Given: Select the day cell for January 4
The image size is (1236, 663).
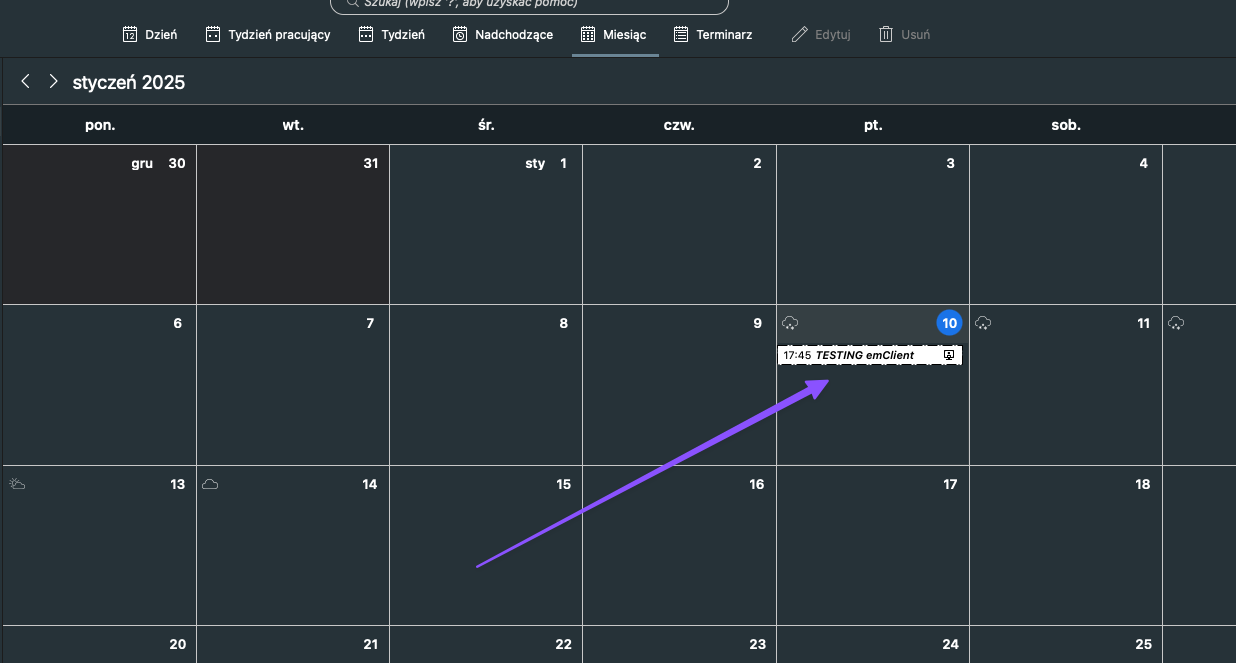Looking at the screenshot, I should click(x=1066, y=225).
